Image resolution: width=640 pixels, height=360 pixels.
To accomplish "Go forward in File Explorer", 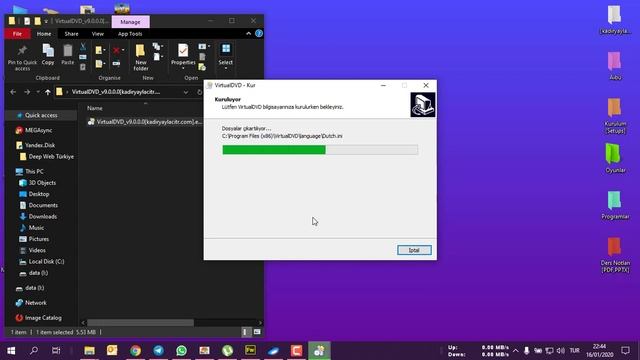I will pos(27,92).
